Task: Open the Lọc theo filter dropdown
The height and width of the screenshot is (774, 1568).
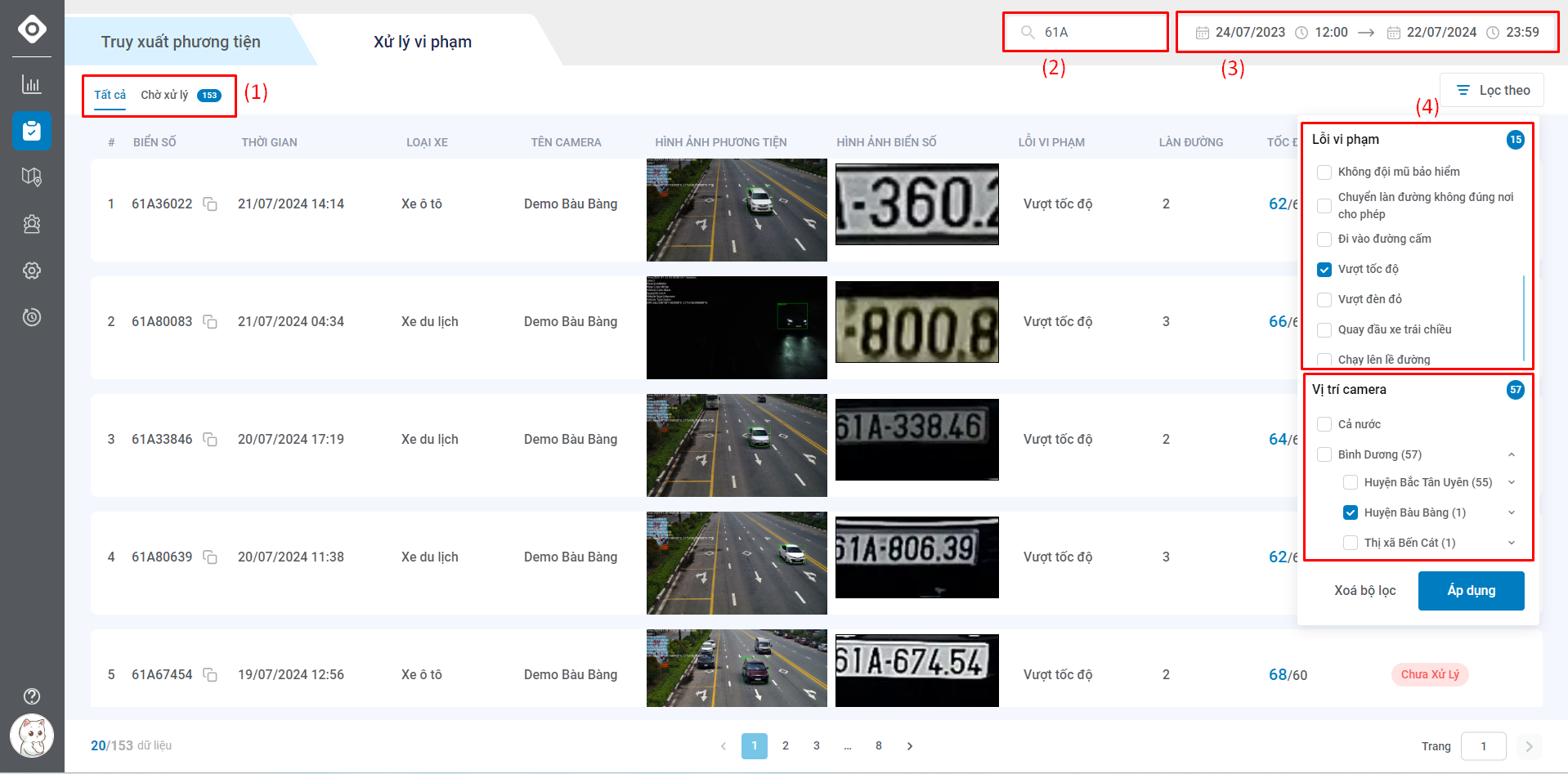Action: (x=1492, y=90)
